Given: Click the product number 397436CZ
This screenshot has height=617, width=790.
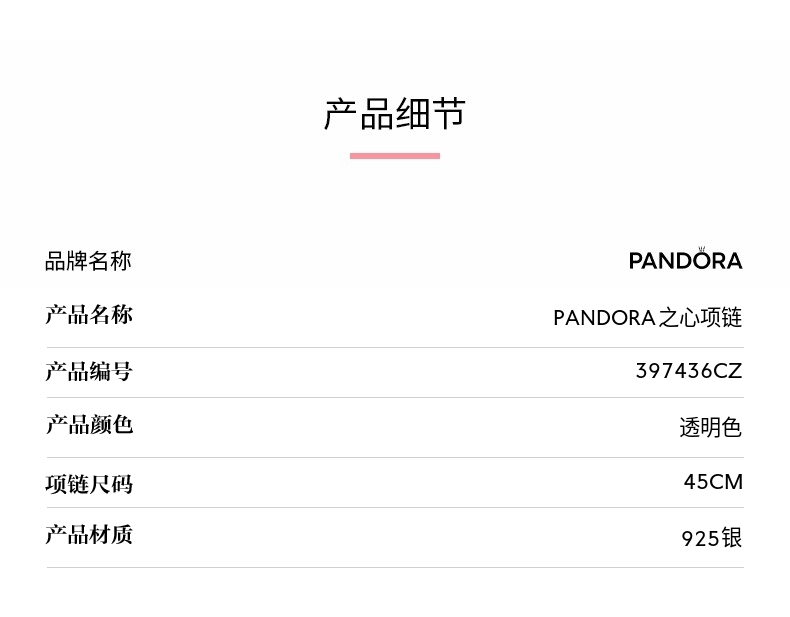Looking at the screenshot, I should point(688,371).
